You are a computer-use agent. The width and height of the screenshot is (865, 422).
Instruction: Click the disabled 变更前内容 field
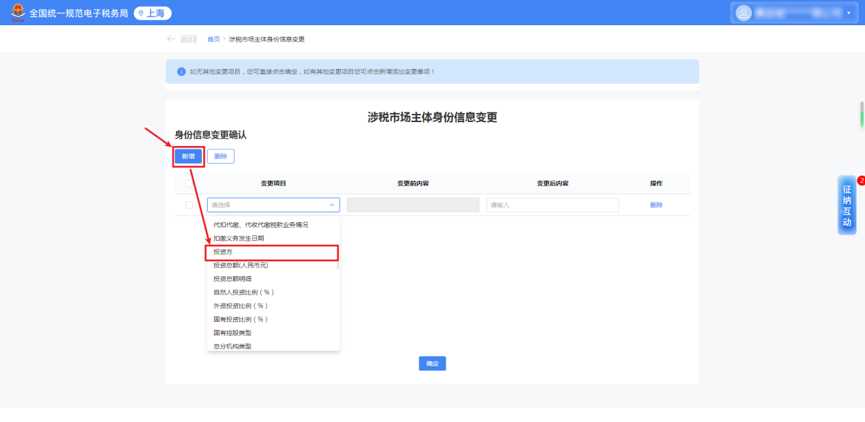click(413, 205)
